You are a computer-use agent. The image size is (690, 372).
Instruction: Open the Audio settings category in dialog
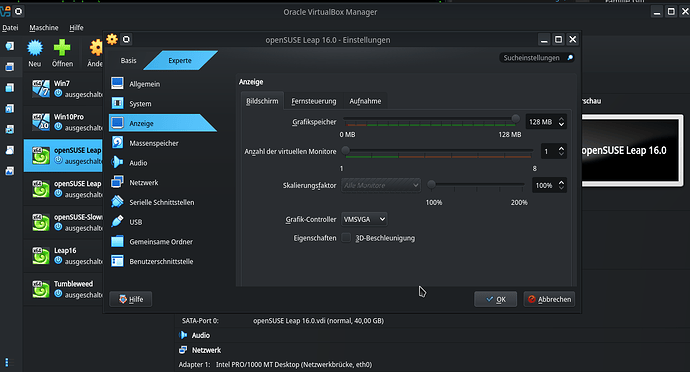point(163,162)
